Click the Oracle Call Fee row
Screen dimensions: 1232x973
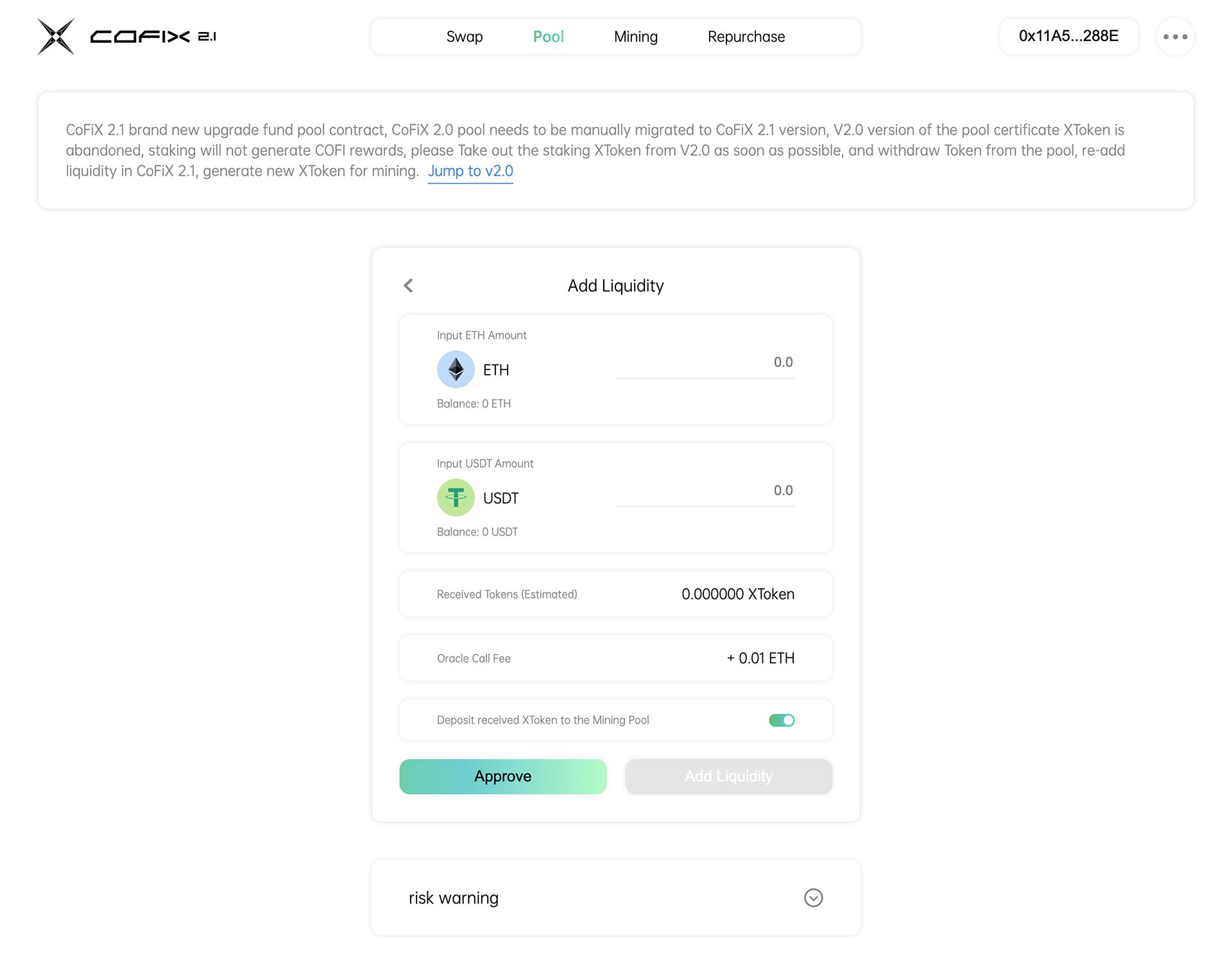click(x=615, y=658)
